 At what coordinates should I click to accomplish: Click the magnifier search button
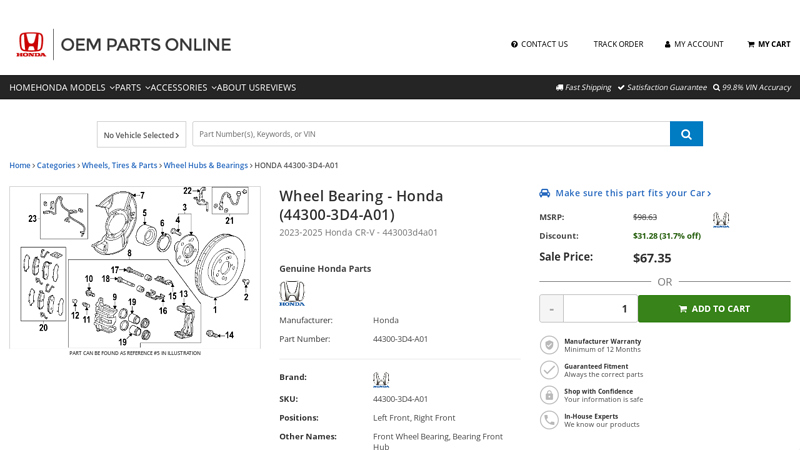coord(686,134)
